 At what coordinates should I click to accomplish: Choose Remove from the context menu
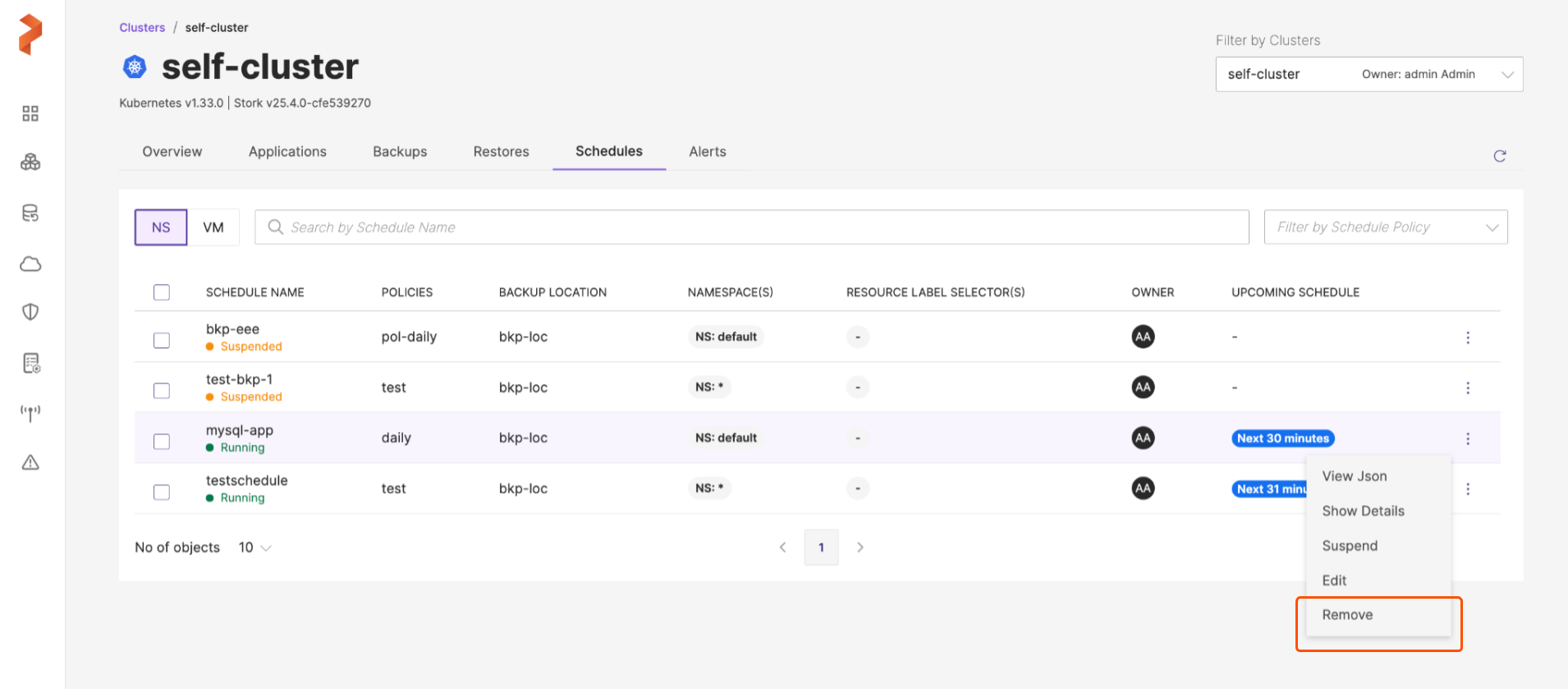1347,615
